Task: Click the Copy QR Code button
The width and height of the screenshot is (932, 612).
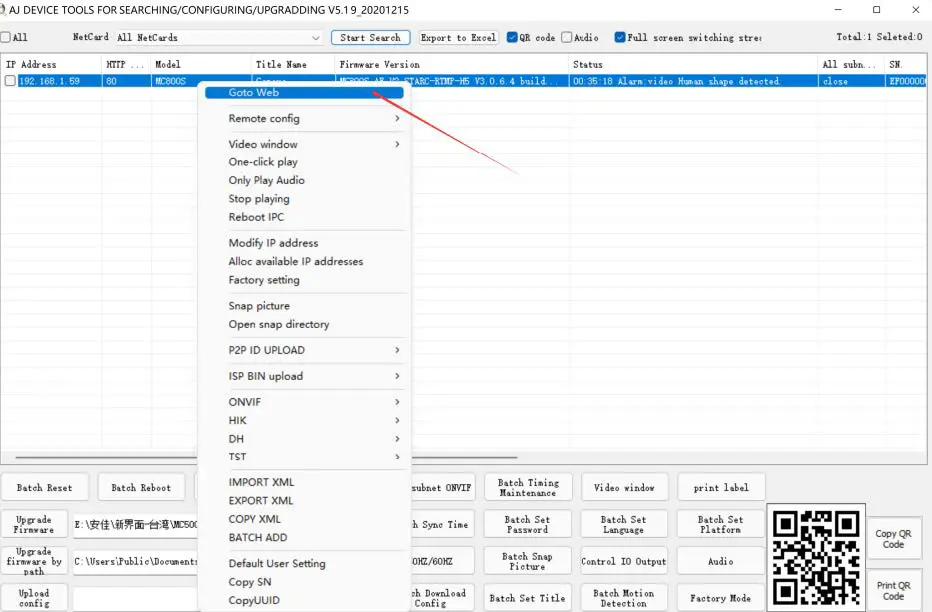Action: (x=893, y=539)
